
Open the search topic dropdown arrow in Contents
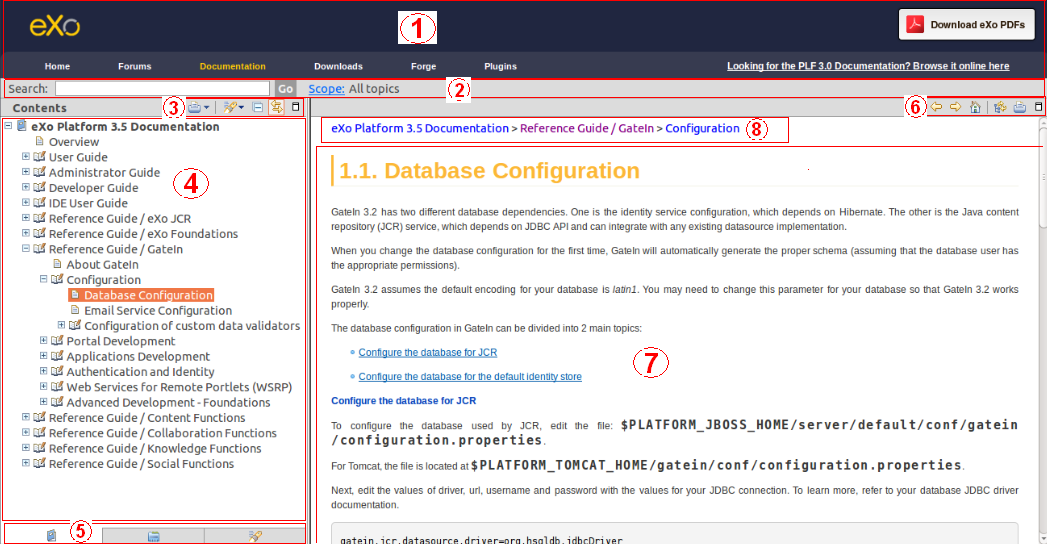click(240, 107)
